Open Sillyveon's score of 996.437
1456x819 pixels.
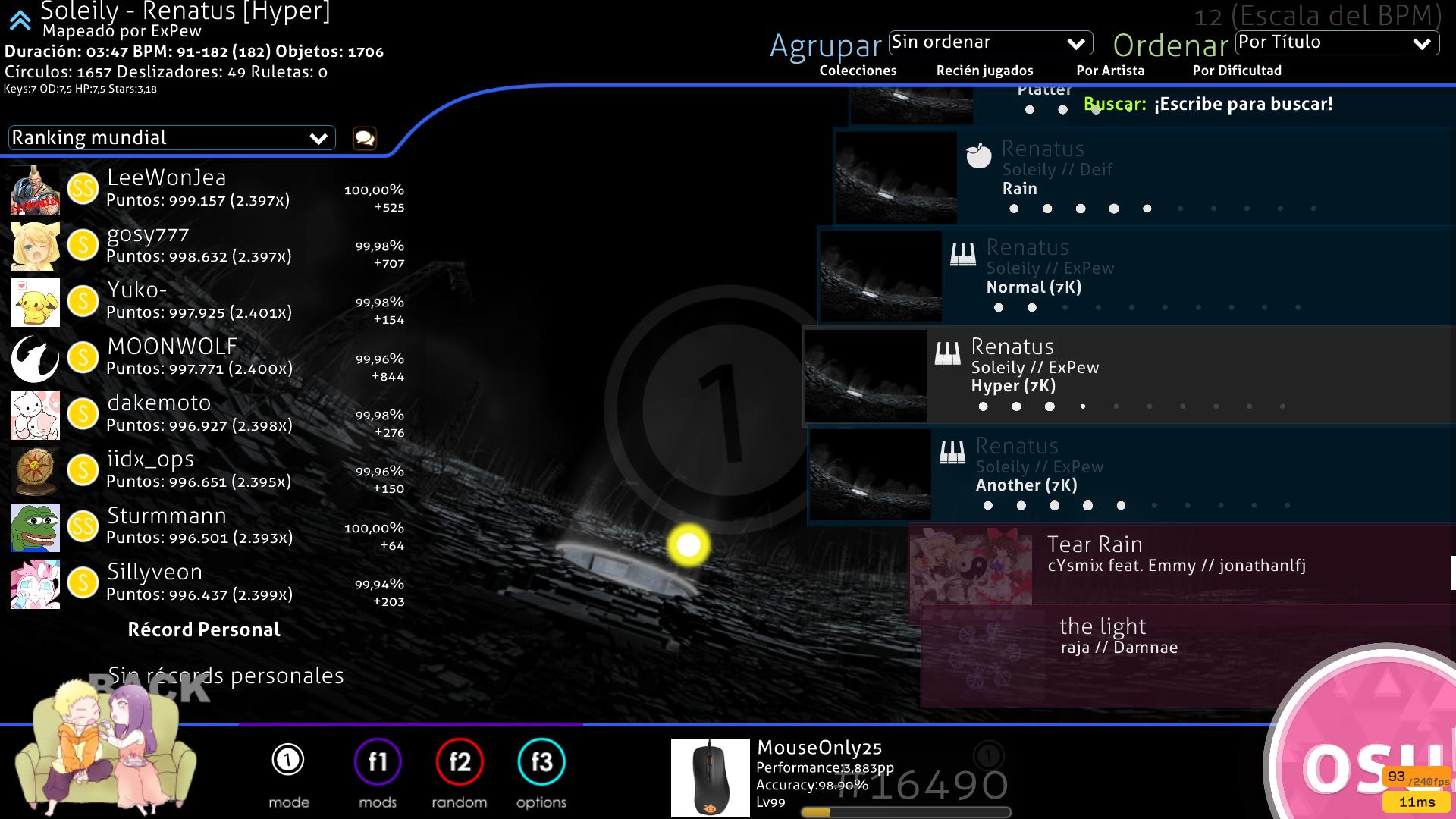tap(207, 584)
